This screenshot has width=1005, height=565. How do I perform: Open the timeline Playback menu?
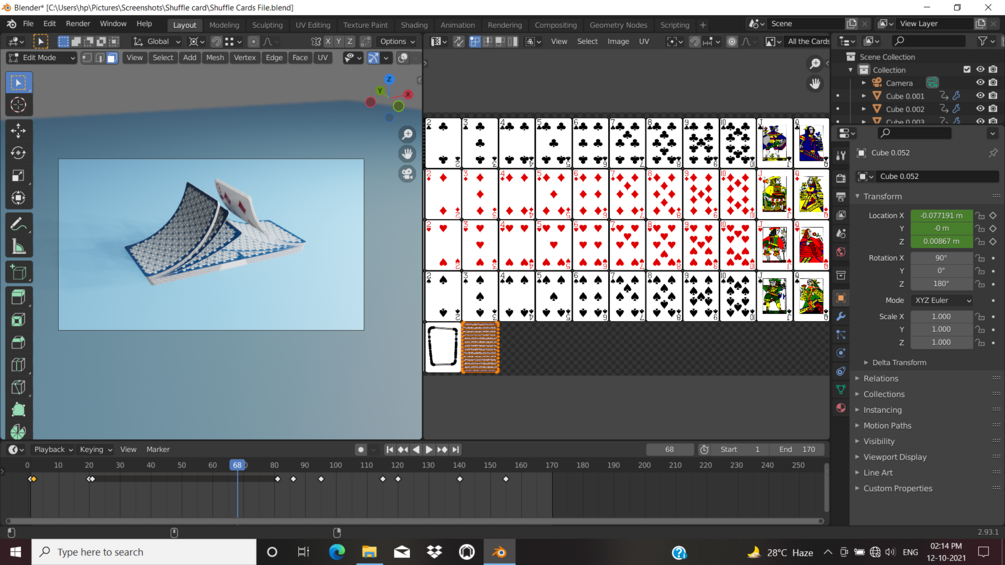53,450
